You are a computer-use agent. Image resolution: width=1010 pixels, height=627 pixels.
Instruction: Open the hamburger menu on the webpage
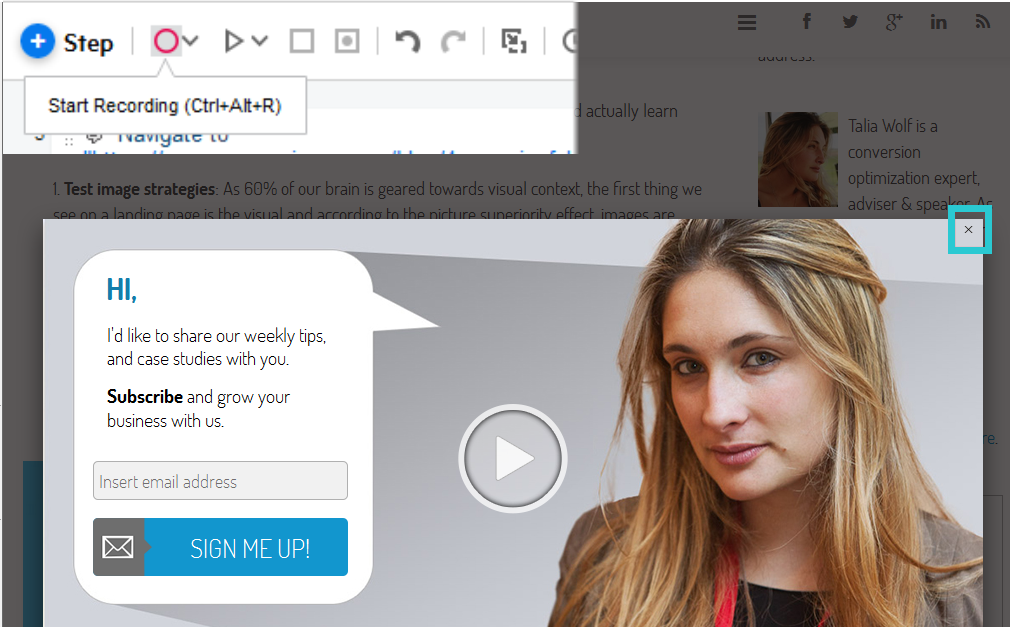click(747, 23)
